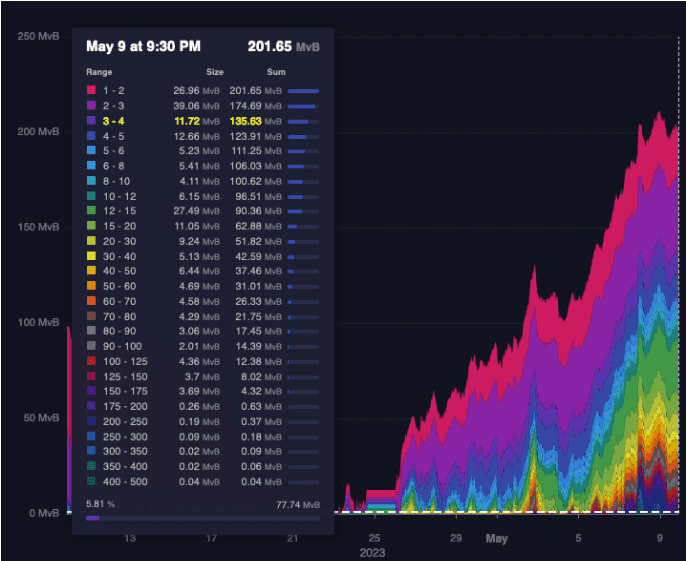The height and width of the screenshot is (561, 686).
Task: Click the gray 80 - 90 range swatch
Action: pyautogui.click(x=91, y=331)
